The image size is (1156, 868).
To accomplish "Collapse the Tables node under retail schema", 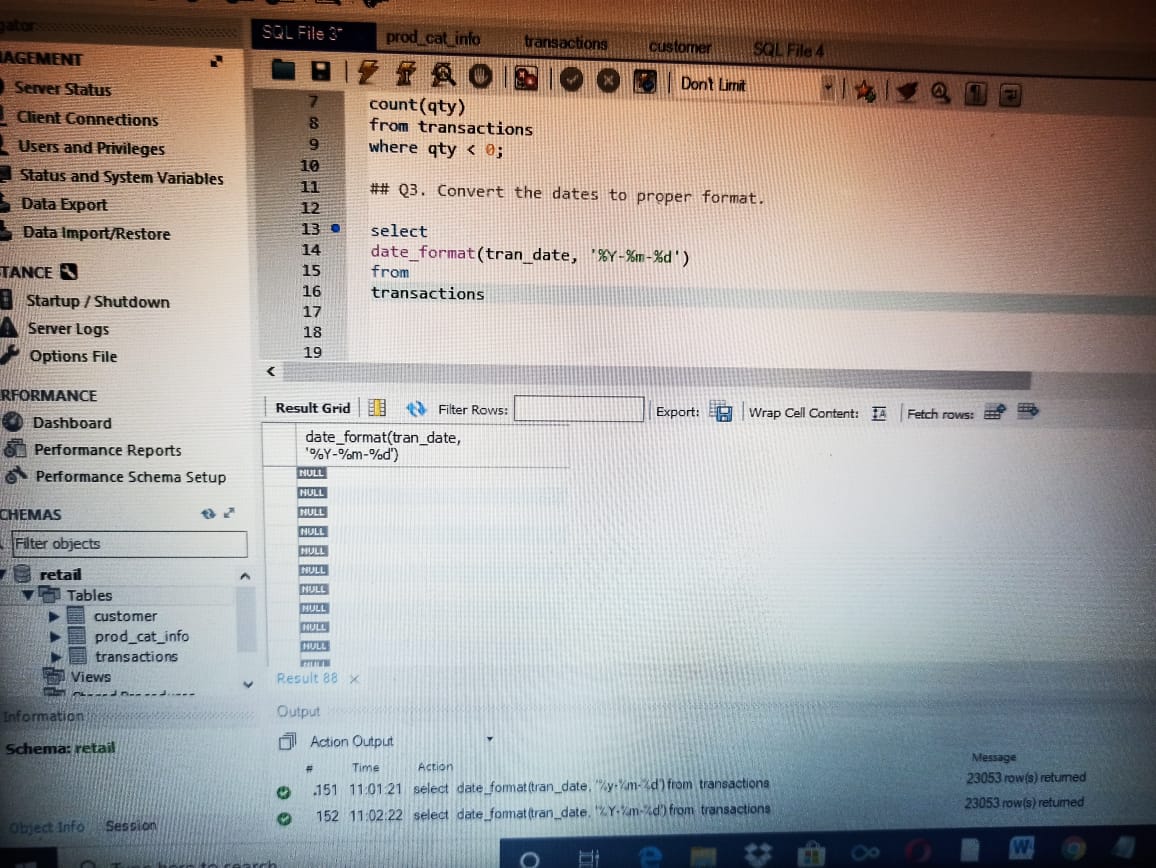I will point(27,595).
